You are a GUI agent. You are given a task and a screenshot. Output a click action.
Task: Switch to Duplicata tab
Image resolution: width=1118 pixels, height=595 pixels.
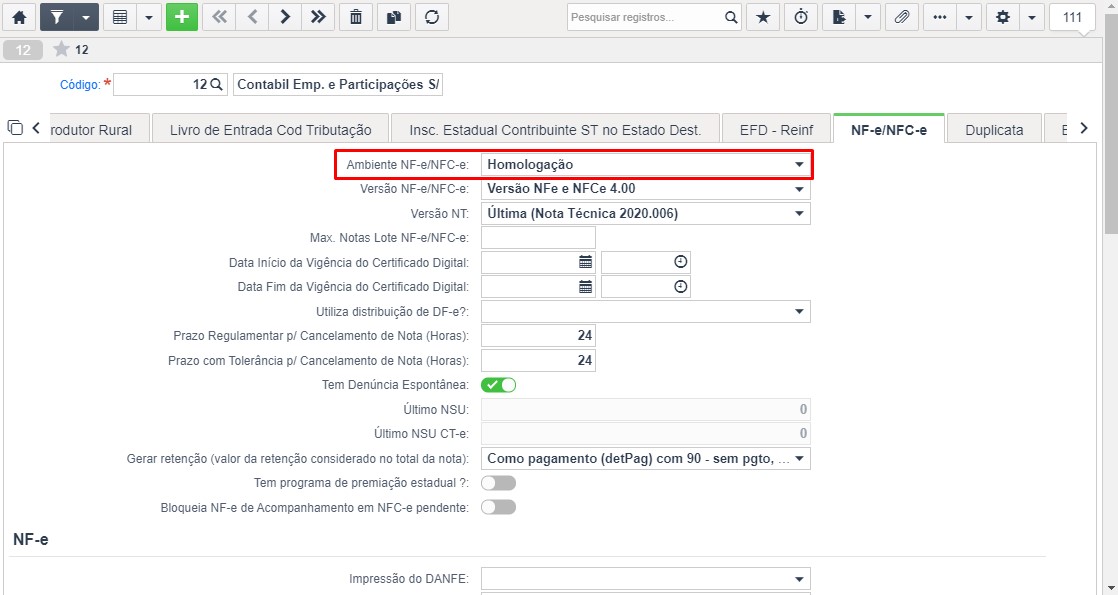[x=994, y=130]
